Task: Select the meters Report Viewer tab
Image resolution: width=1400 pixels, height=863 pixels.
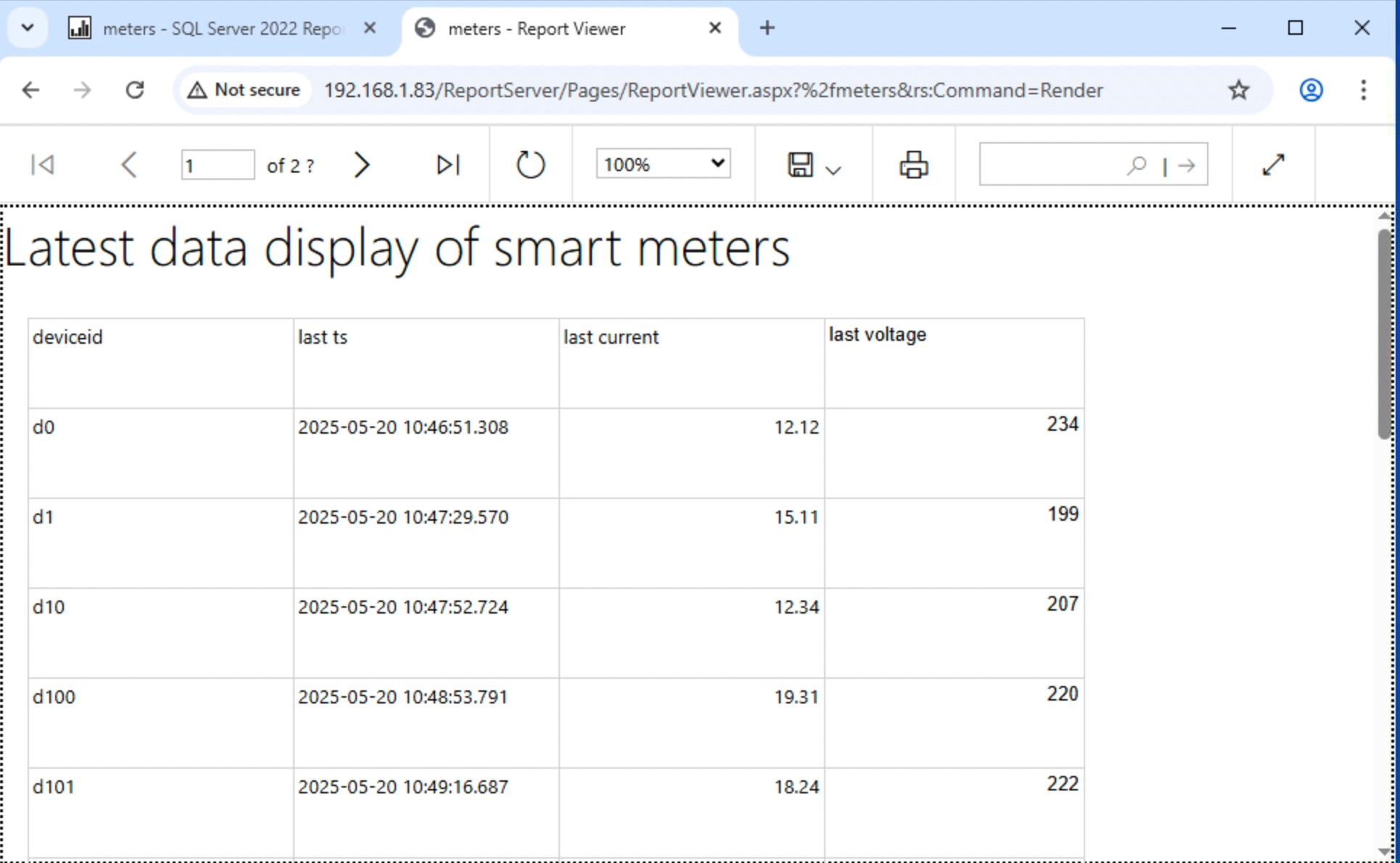Action: point(535,29)
